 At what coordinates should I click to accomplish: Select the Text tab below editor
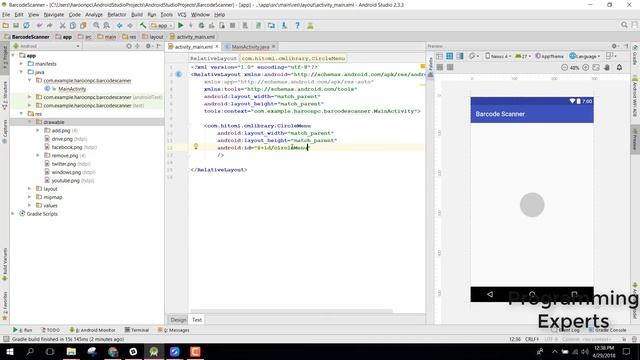click(197, 320)
